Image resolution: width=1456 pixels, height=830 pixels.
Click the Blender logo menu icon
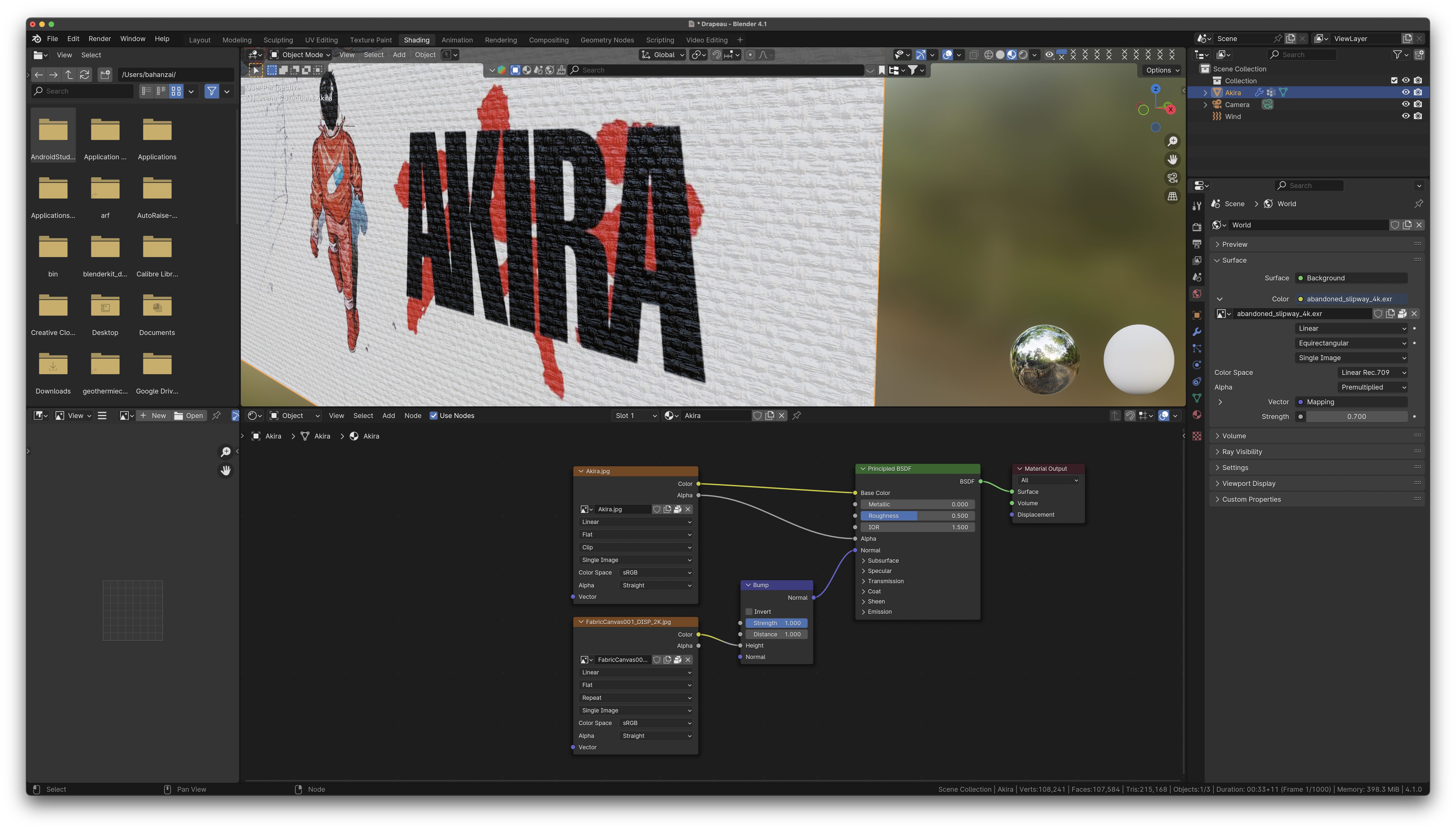(36, 39)
